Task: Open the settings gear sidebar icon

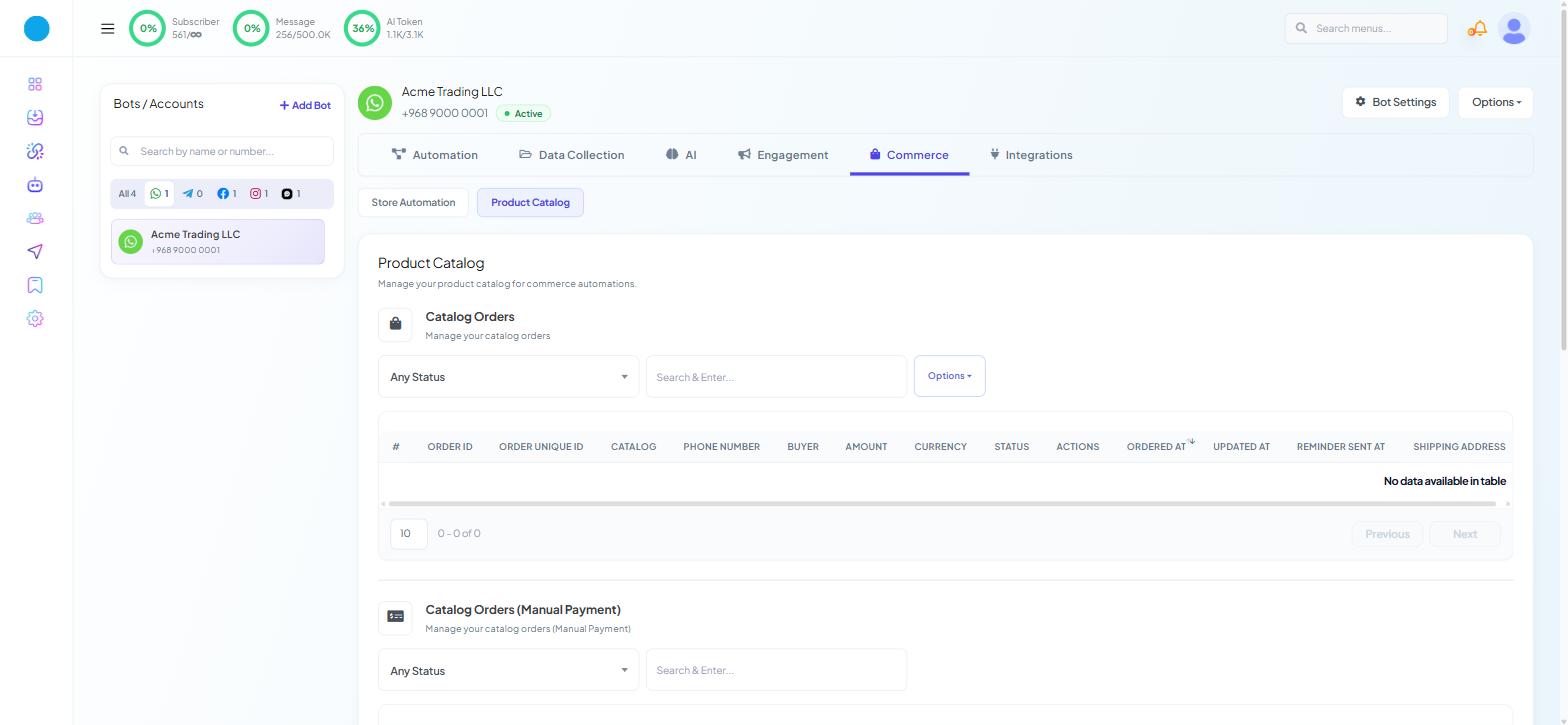Action: coord(35,319)
